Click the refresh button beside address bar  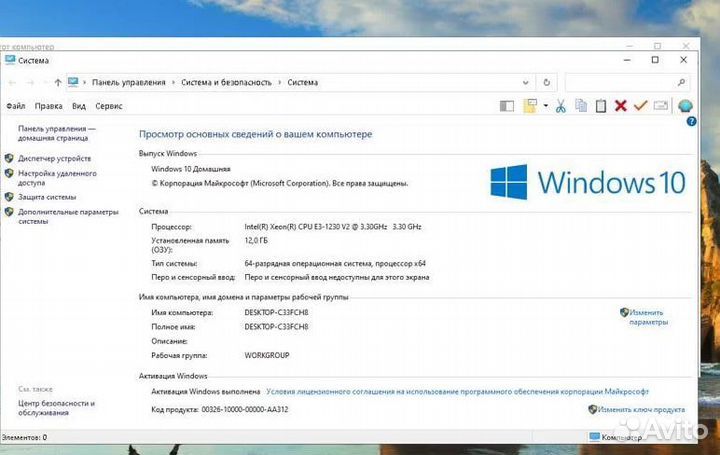coord(548,82)
